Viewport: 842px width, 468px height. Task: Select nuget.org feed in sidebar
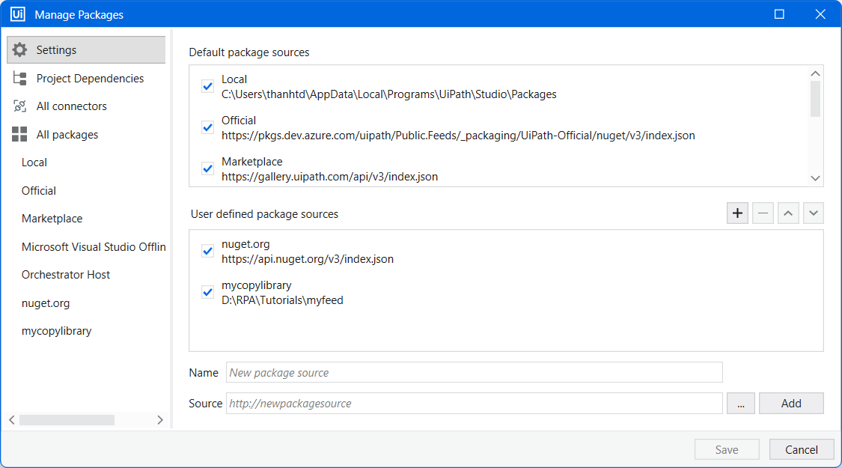coord(46,303)
